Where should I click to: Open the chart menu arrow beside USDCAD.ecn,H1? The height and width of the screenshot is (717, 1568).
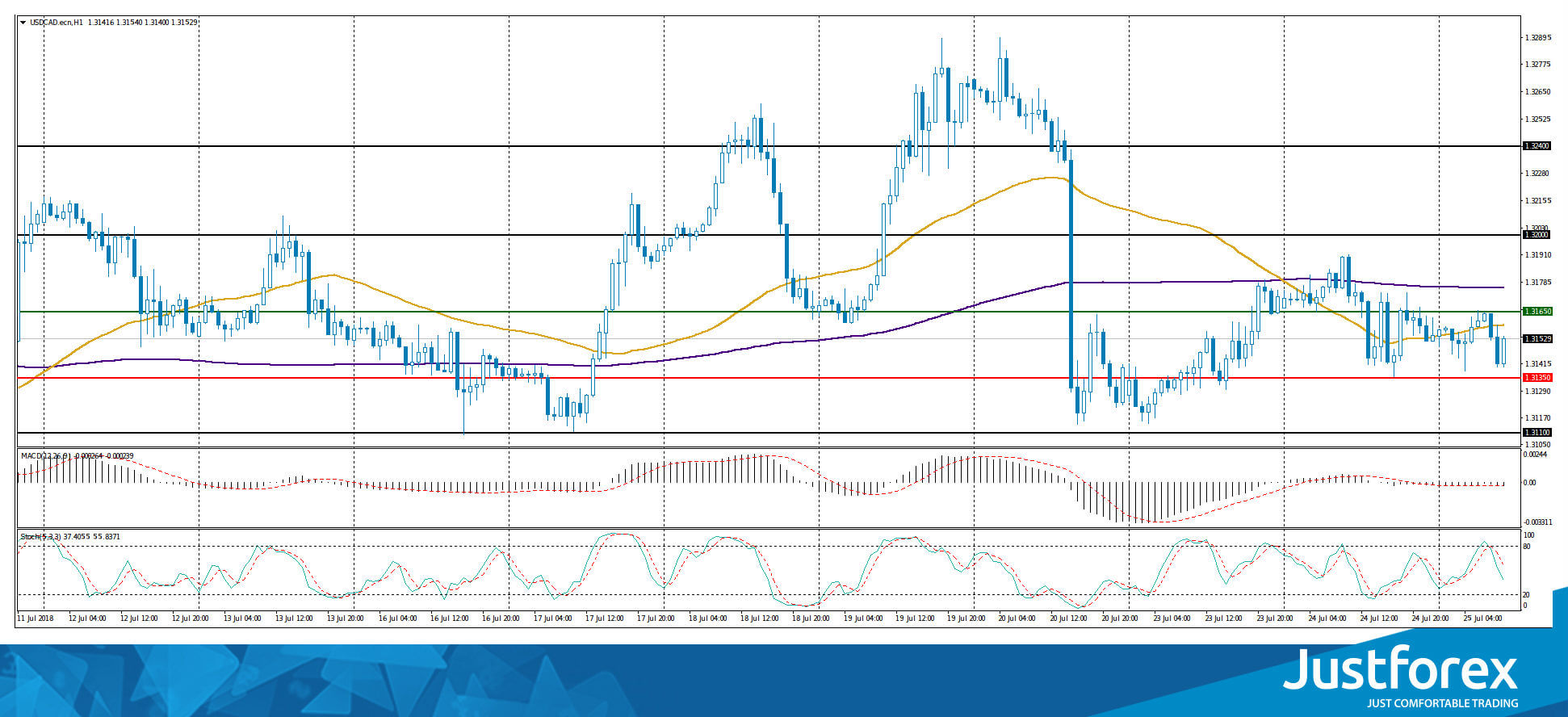pos(23,22)
